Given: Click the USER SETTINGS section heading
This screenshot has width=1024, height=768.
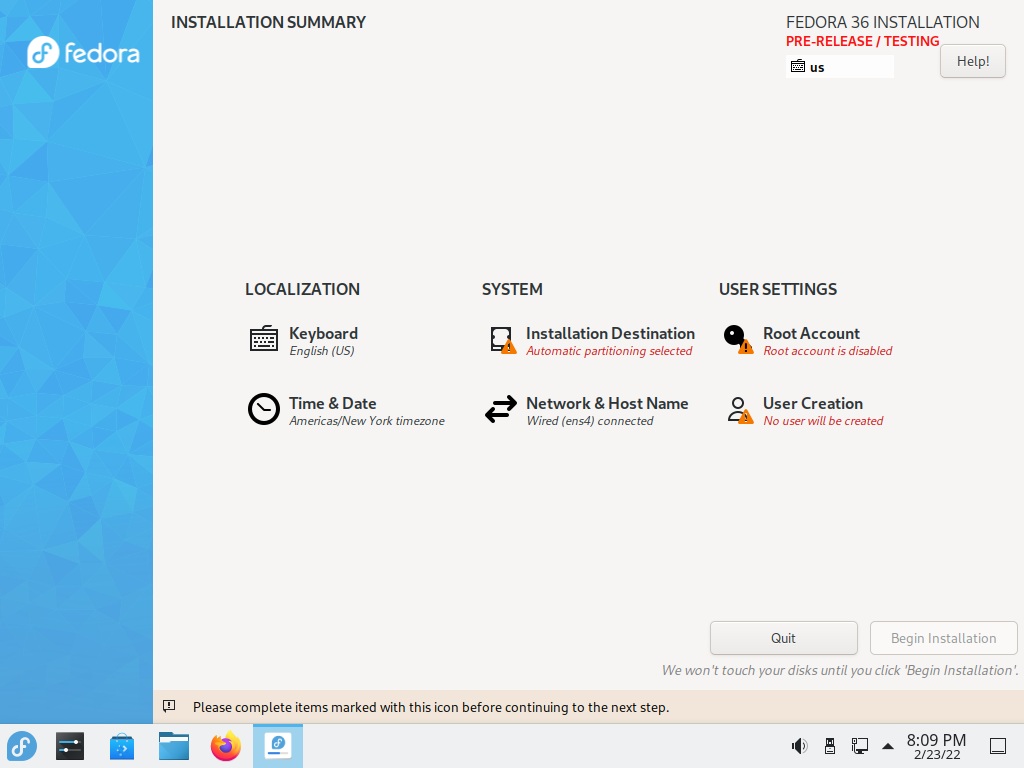Looking at the screenshot, I should pos(778,289).
